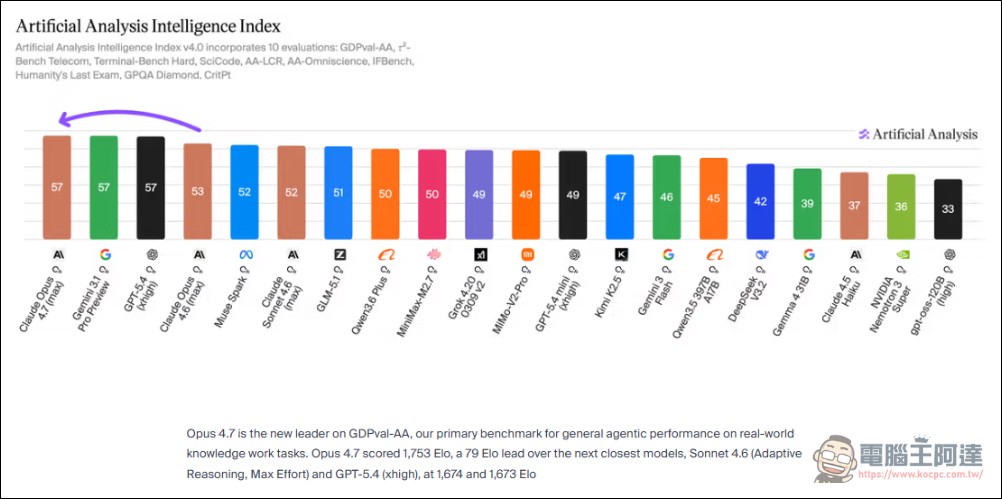1002x499 pixels.
Task: Click the NVIDIA logo under Nemotron 3 Super
Action: coord(901,255)
